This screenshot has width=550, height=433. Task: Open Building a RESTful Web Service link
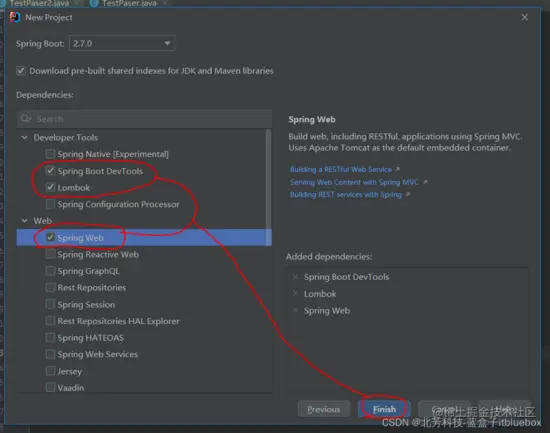[341, 169]
